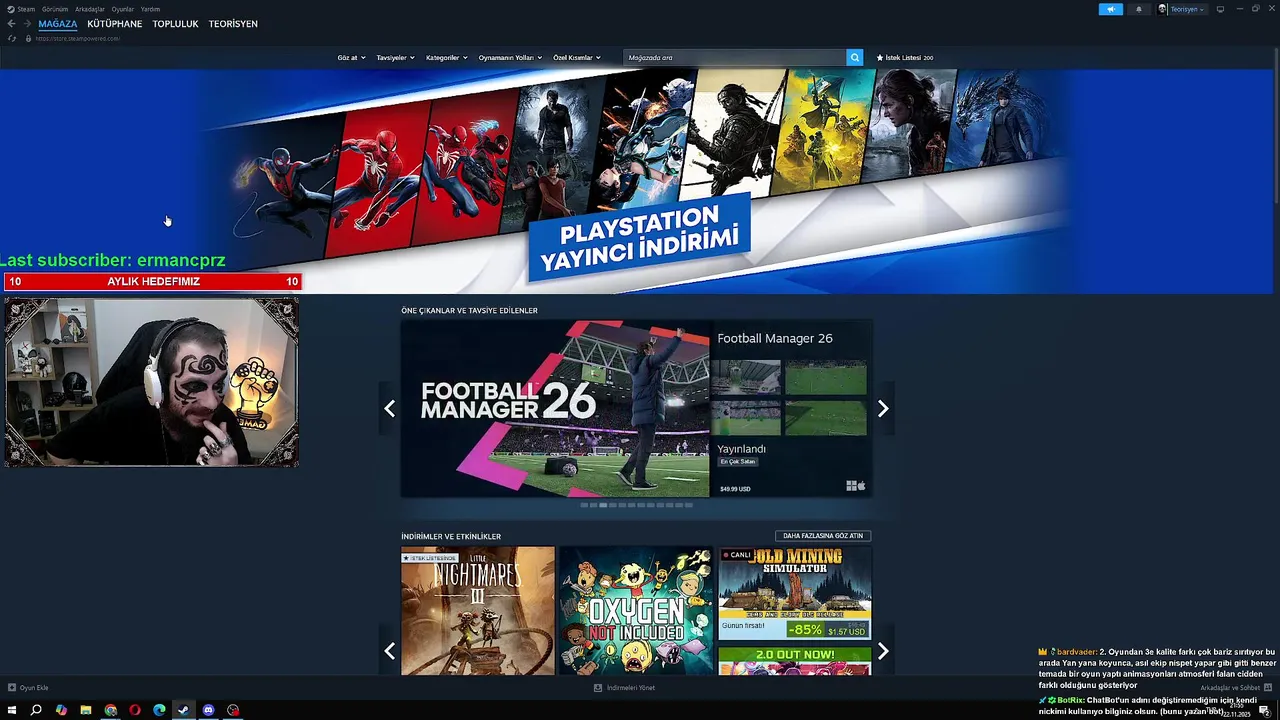Viewport: 1280px width, 720px height.
Task: Open the Oxygen Not Included card
Action: [x=636, y=610]
